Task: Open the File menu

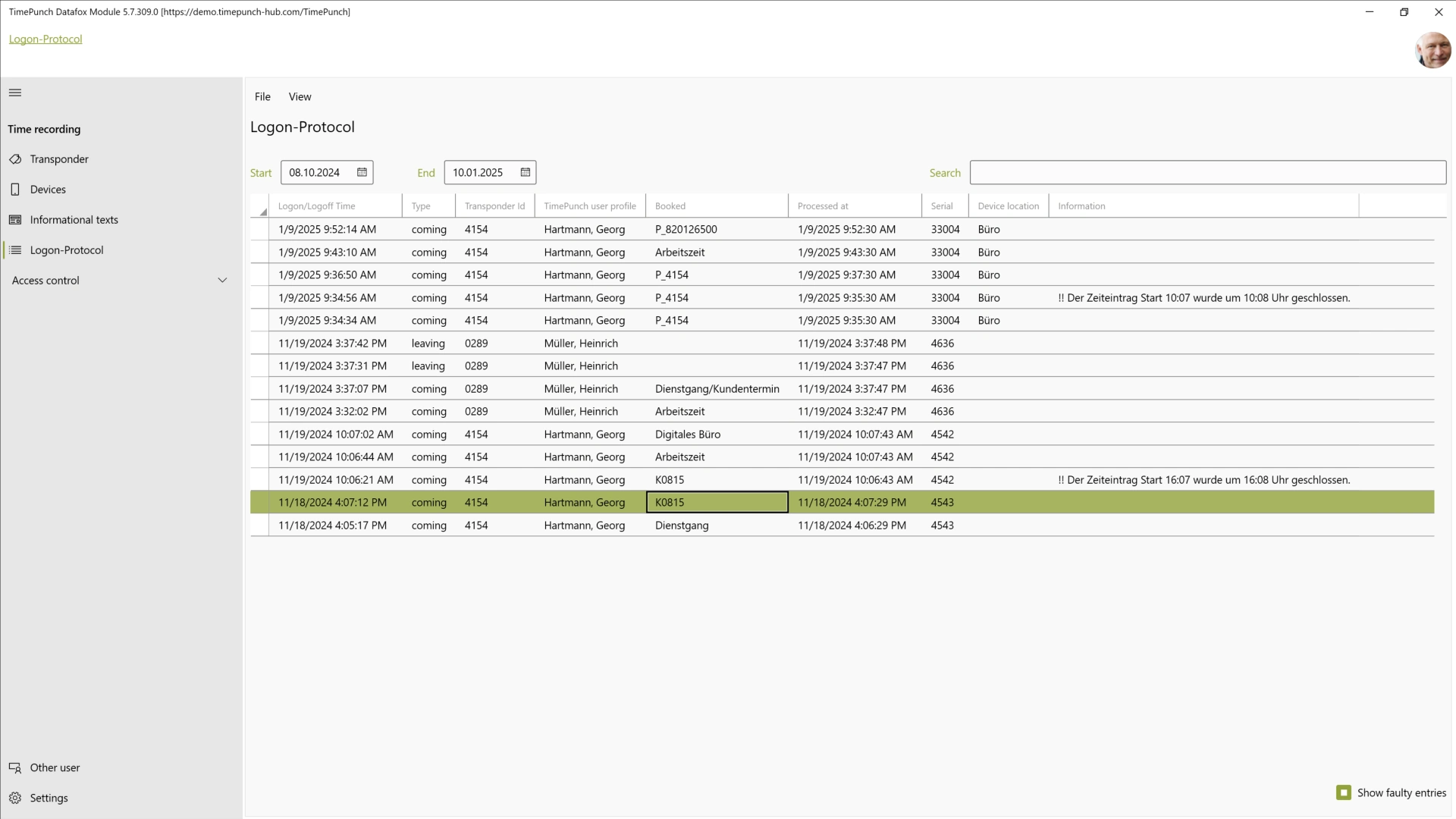Action: point(263,96)
